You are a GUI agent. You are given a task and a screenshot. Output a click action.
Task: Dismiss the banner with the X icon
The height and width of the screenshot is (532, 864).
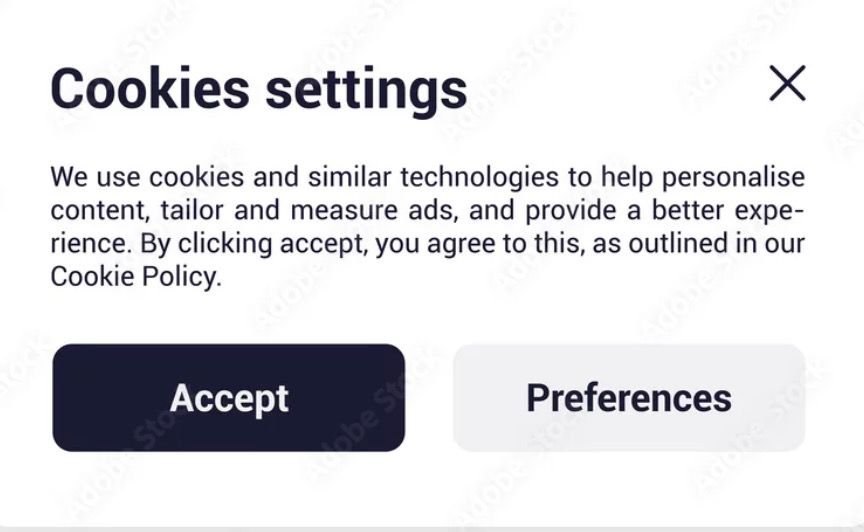click(787, 84)
